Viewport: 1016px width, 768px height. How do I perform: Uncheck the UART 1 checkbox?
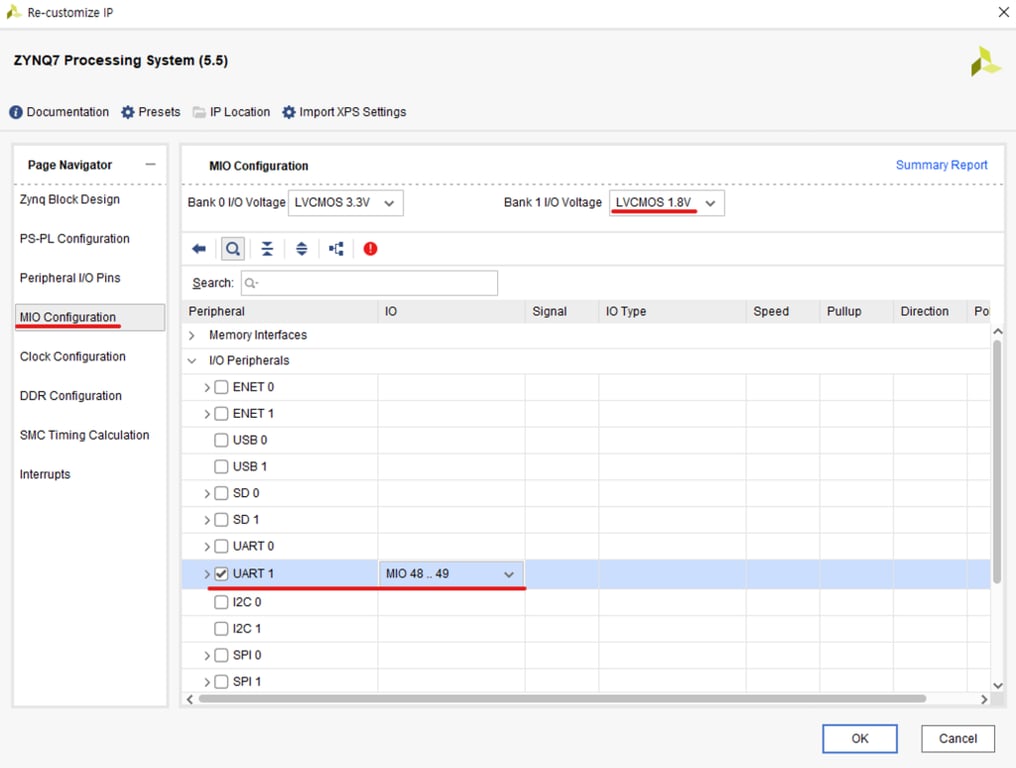click(221, 574)
